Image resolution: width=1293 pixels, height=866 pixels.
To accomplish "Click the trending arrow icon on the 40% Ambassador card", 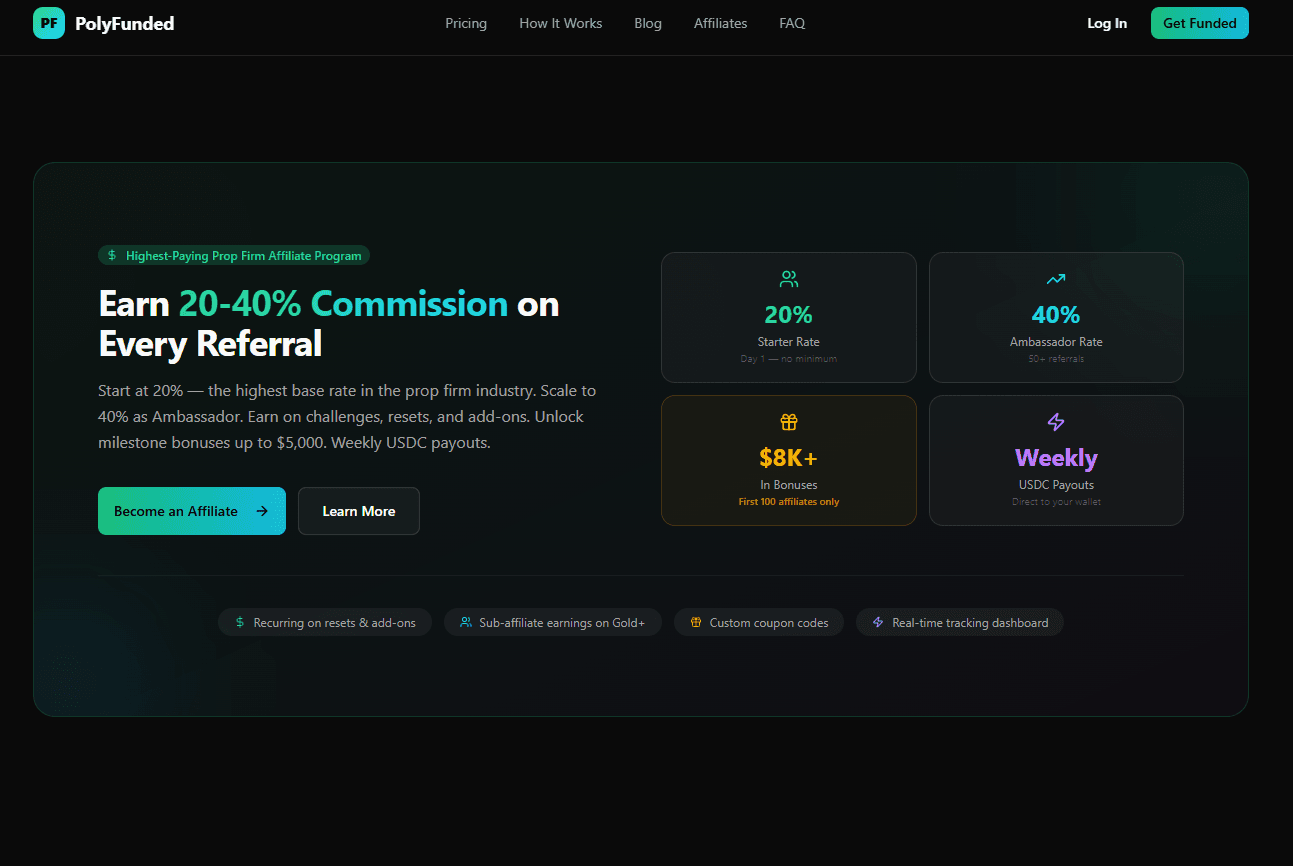I will point(1056,279).
